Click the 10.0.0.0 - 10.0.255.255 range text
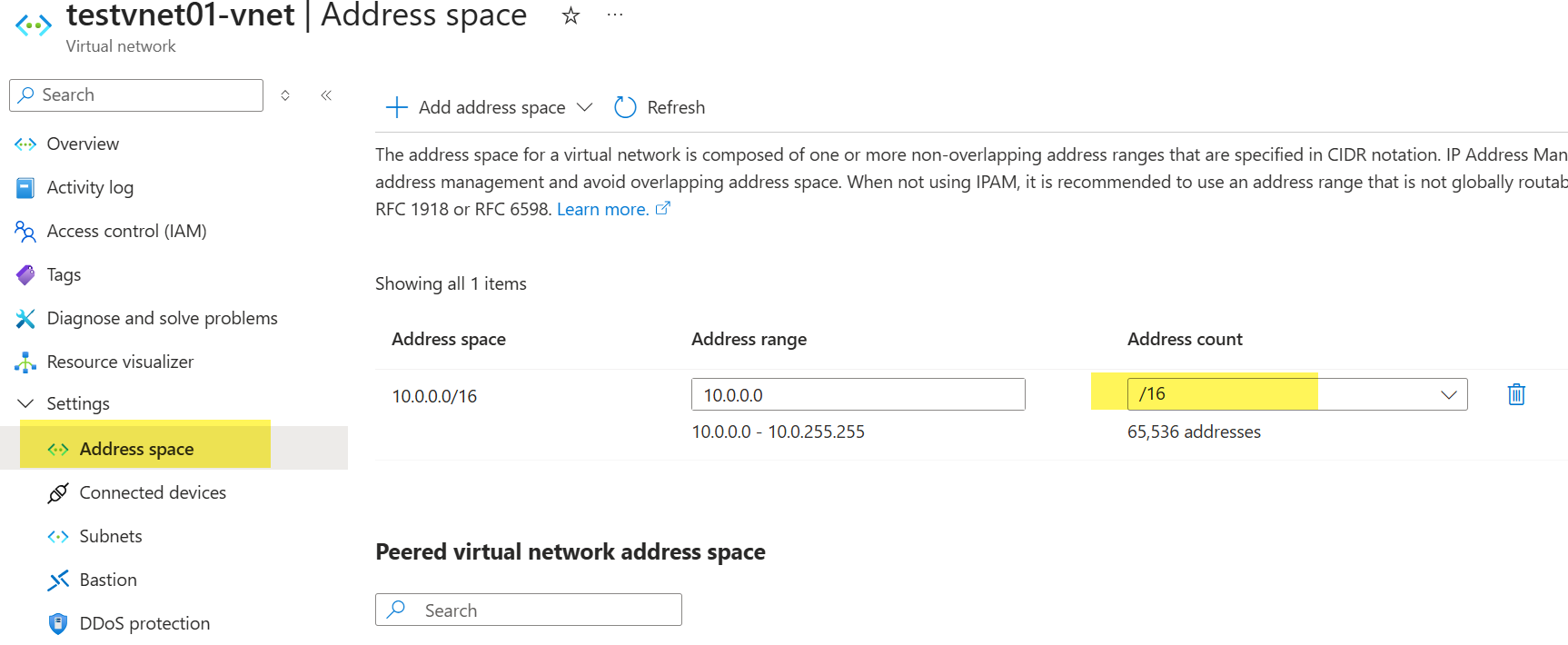Viewport: 1568px width, 645px height. 778,432
